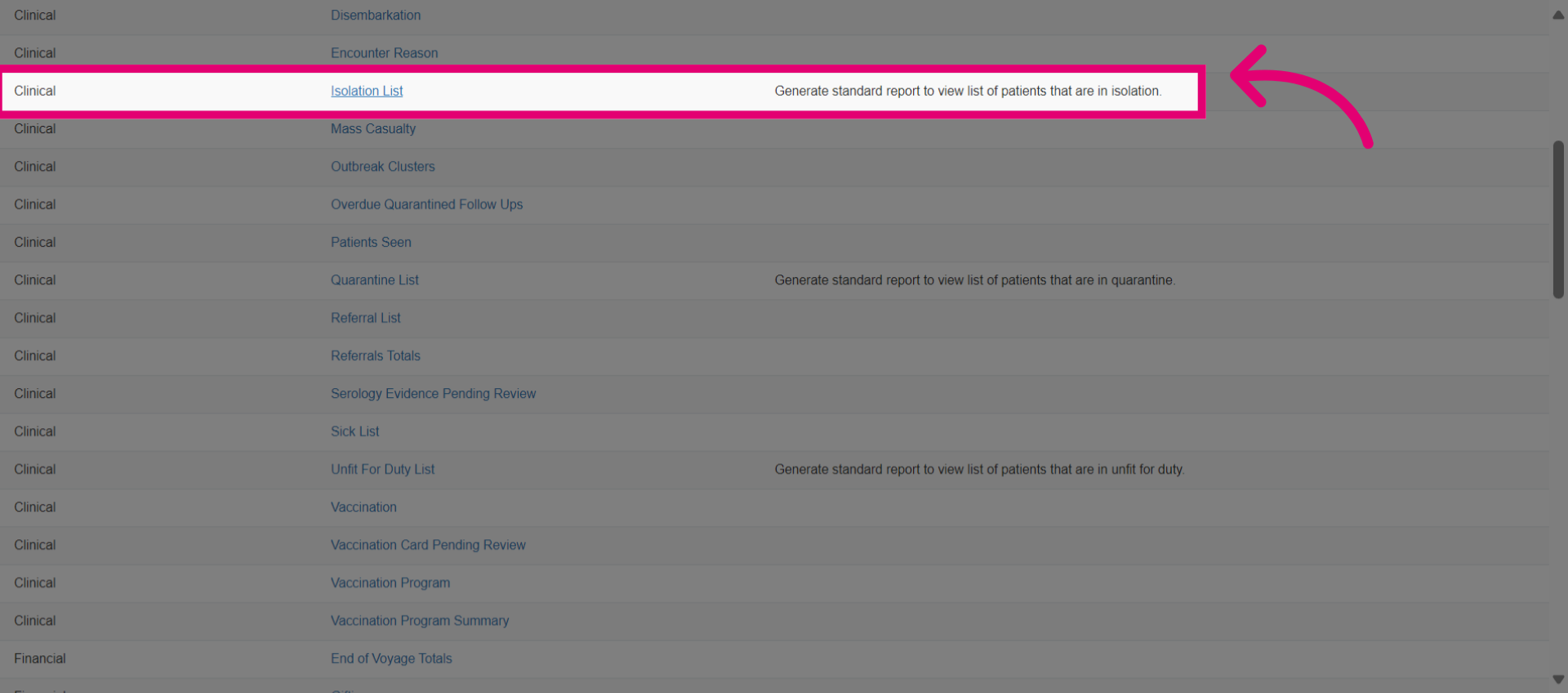Click the scrollbar up arrow

[x=1558, y=15]
